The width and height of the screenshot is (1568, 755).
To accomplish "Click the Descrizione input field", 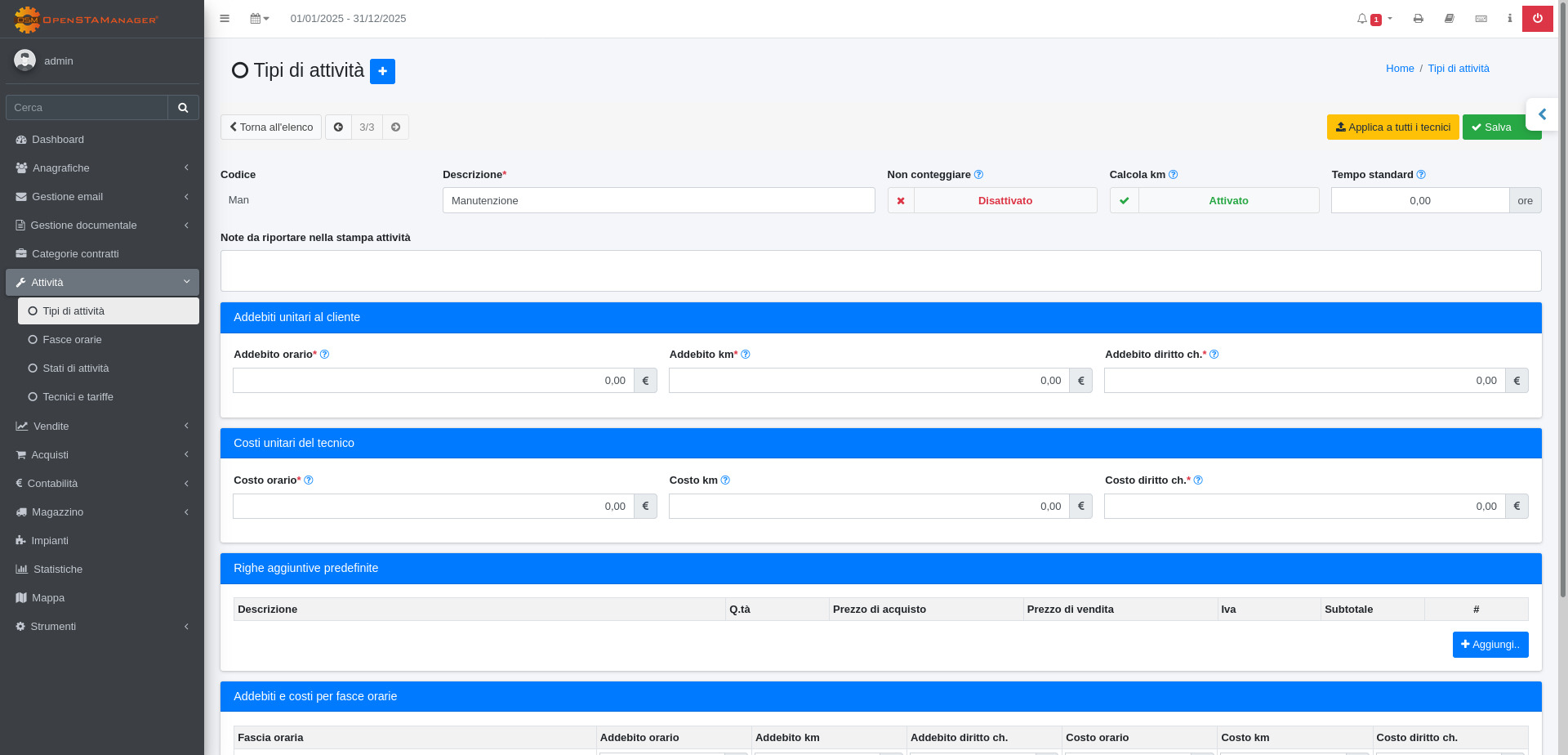I will click(x=658, y=201).
